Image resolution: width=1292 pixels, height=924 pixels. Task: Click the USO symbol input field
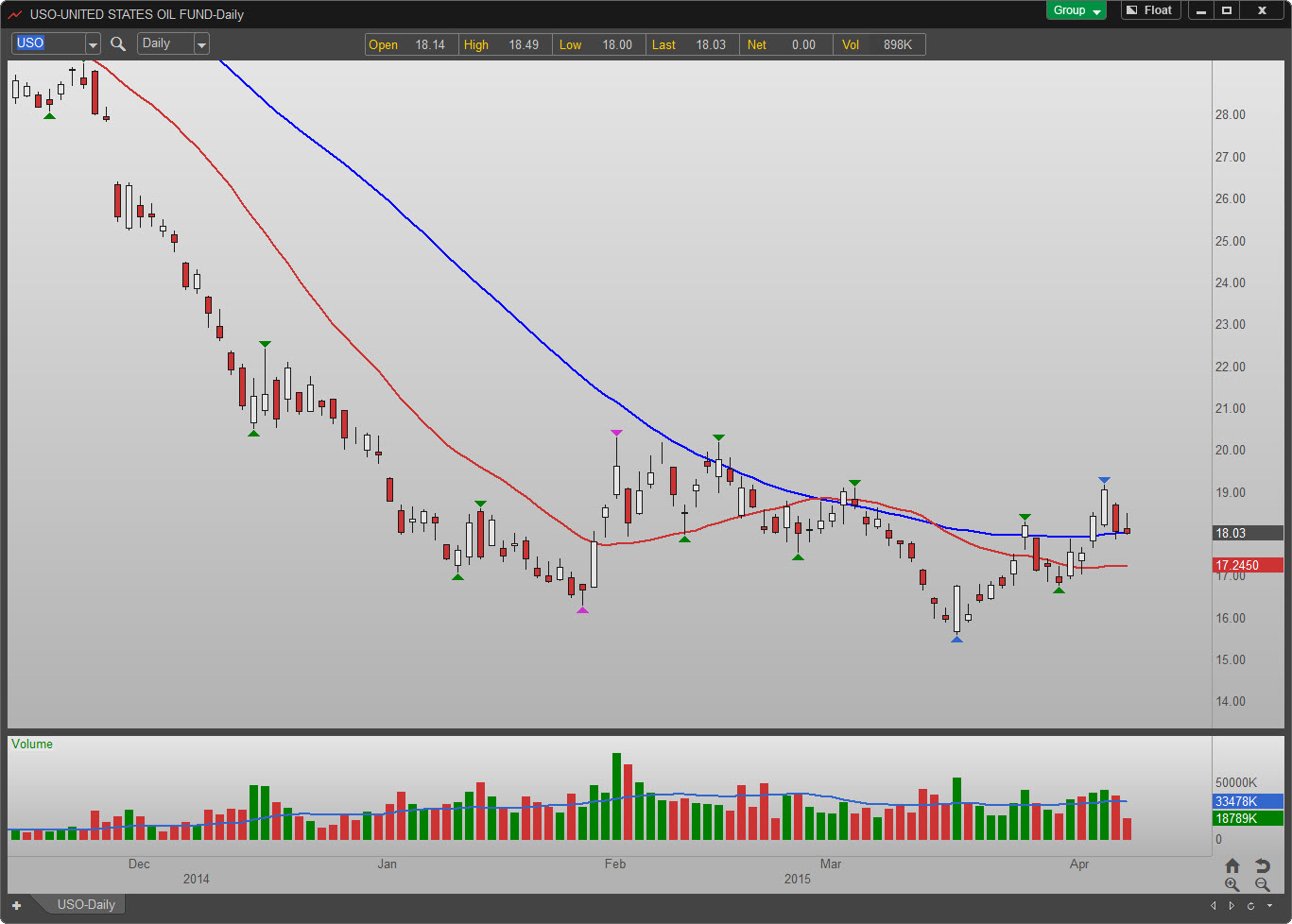(x=47, y=43)
